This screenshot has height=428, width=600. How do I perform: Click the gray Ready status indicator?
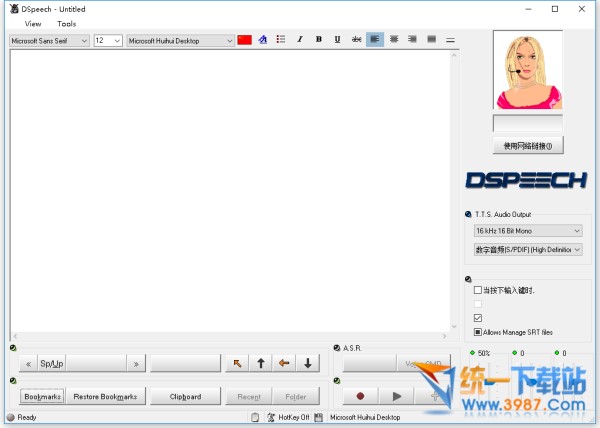click(11, 417)
